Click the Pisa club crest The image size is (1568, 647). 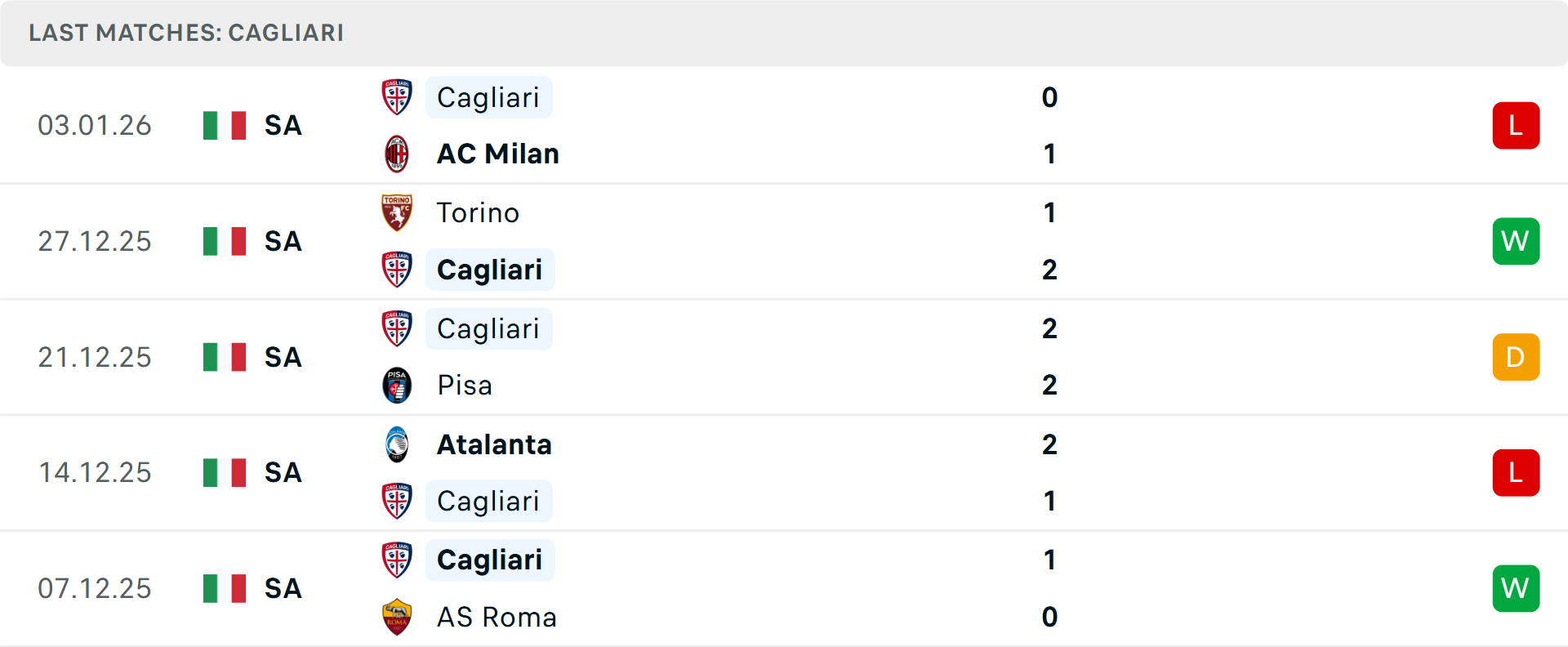point(397,385)
